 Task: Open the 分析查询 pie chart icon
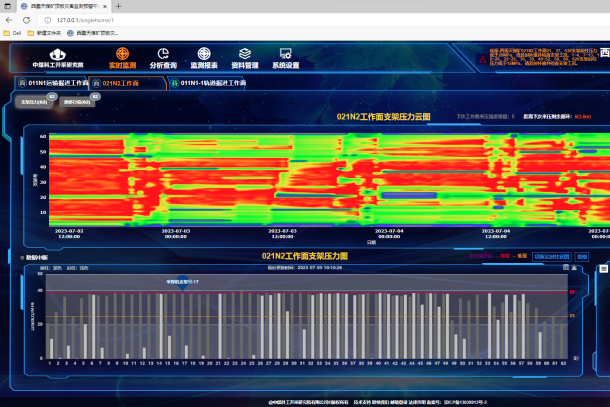(x=163, y=54)
